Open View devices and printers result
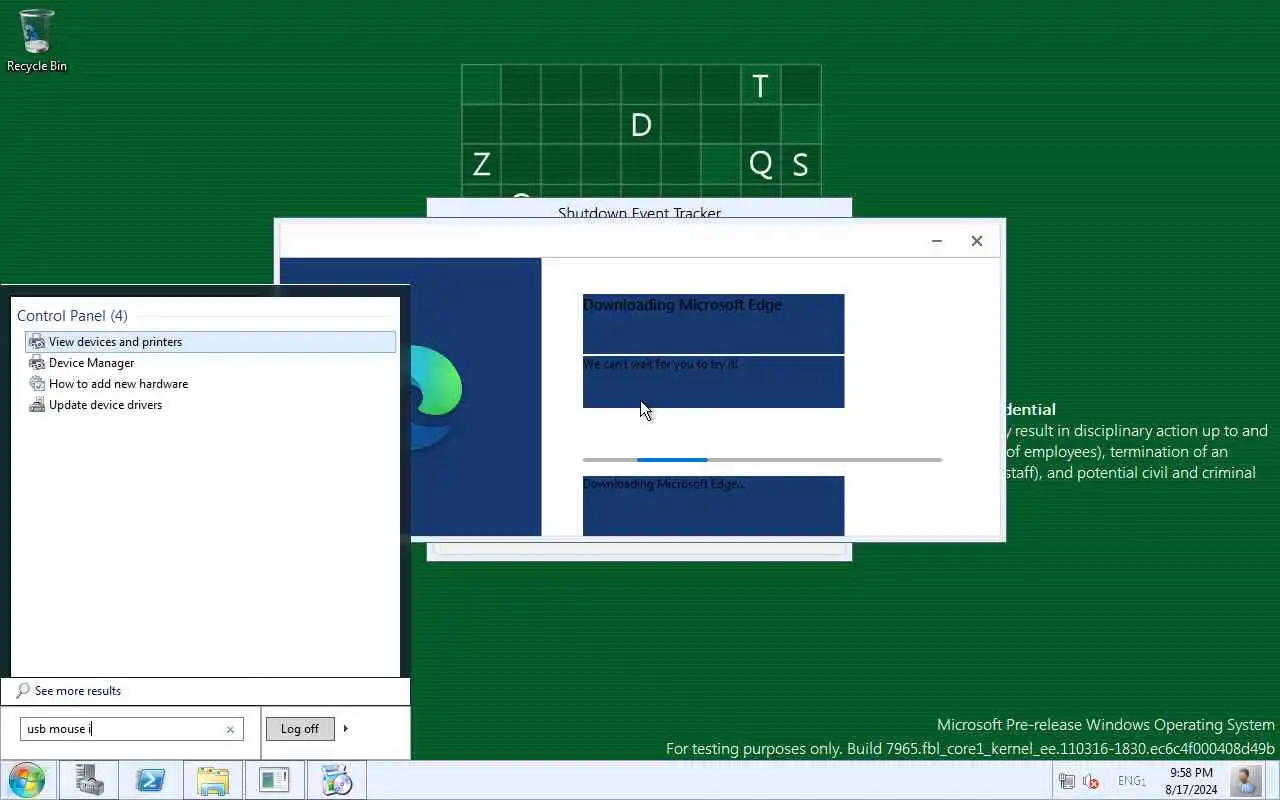Viewport: 1280px width, 800px height. 210,342
